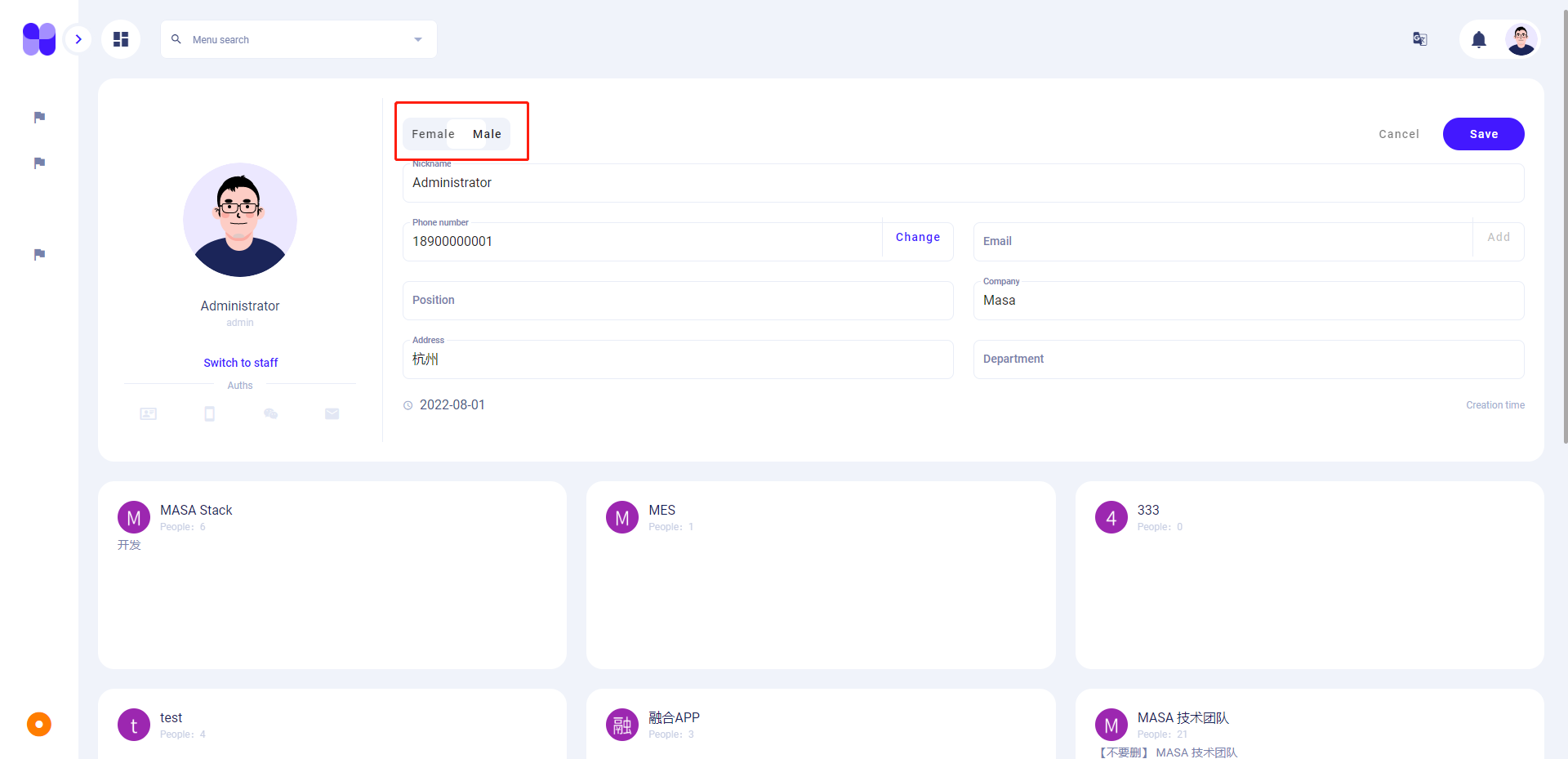1568x759 pixels.
Task: Save the profile changes
Action: [1483, 134]
